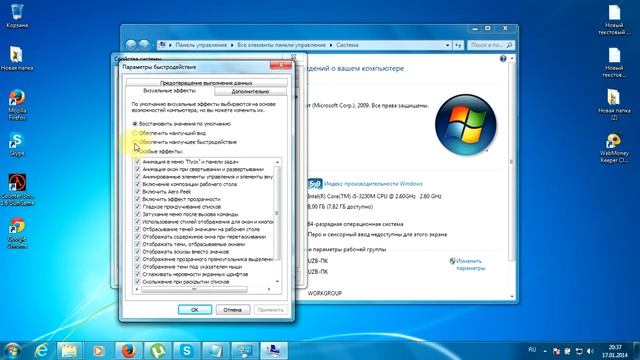The height and width of the screenshot is (360, 640).
Task: Select 'Обеспечить наилучший вид' radio button
Action: click(x=135, y=133)
